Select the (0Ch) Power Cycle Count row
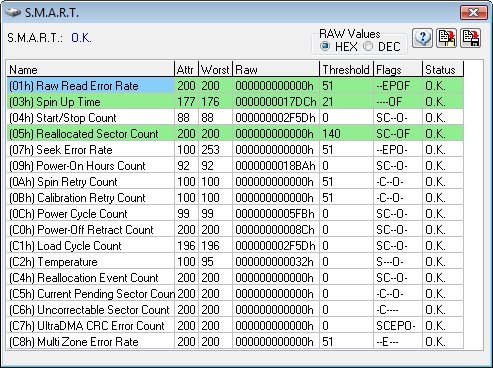493x368 pixels. tap(235, 214)
